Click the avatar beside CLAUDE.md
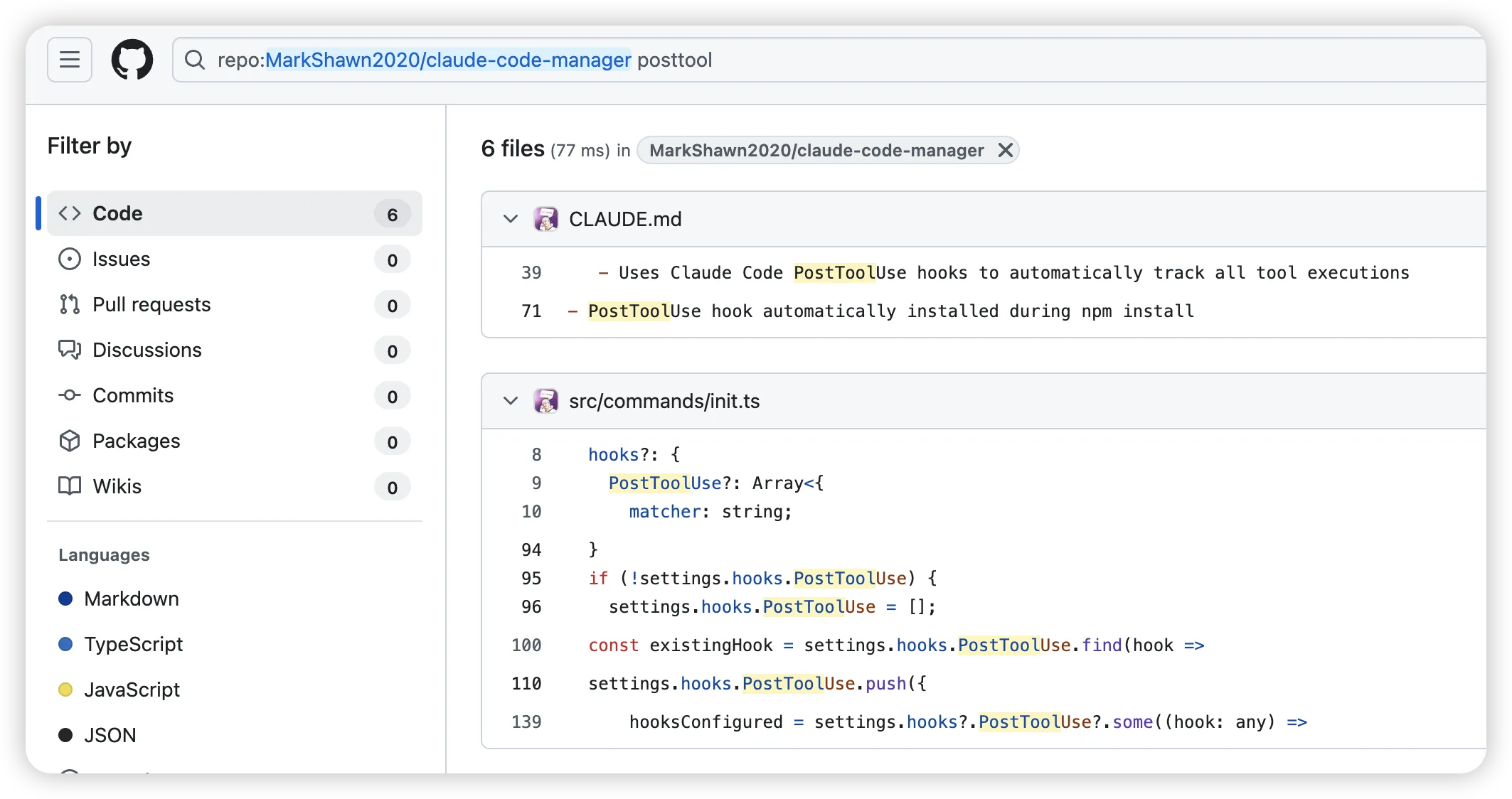Screen dimensions: 1512x799 pyautogui.click(x=546, y=219)
